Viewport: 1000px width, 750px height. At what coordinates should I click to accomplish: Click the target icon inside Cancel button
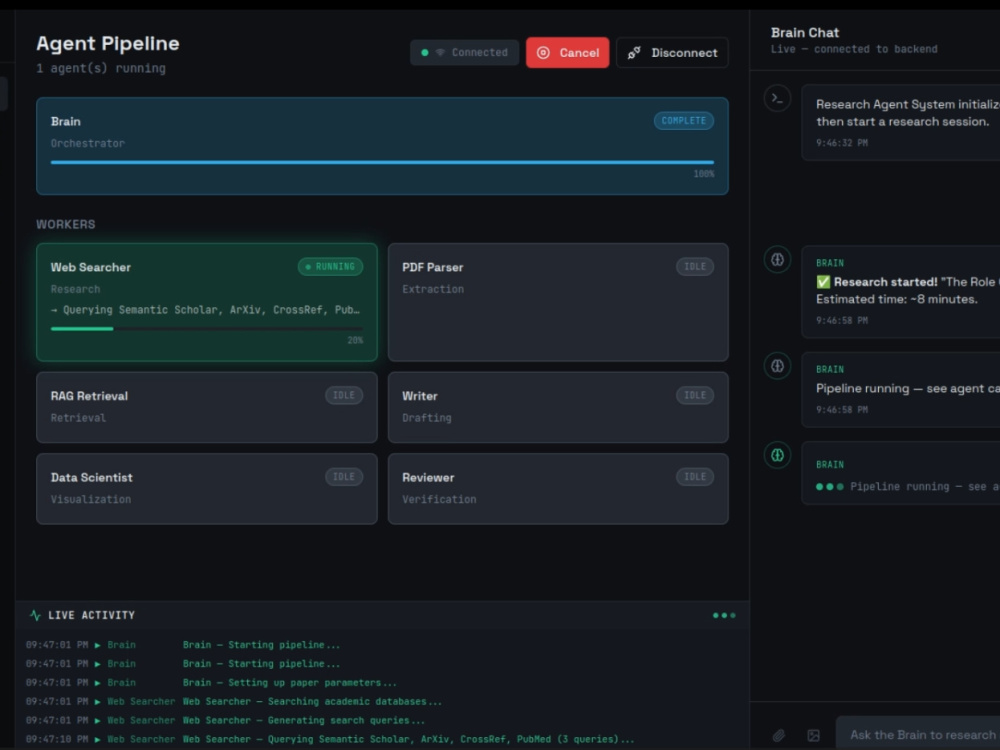[543, 53]
